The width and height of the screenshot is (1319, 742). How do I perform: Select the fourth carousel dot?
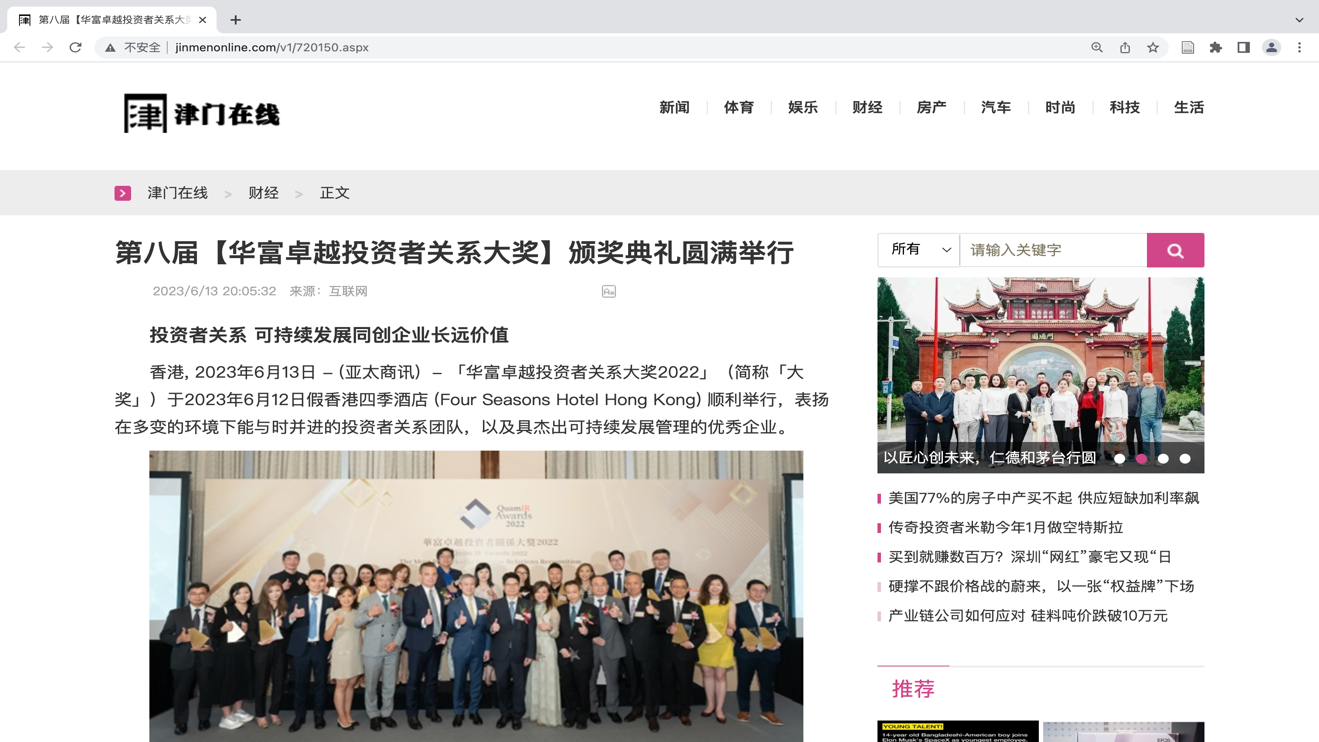tap(1185, 459)
